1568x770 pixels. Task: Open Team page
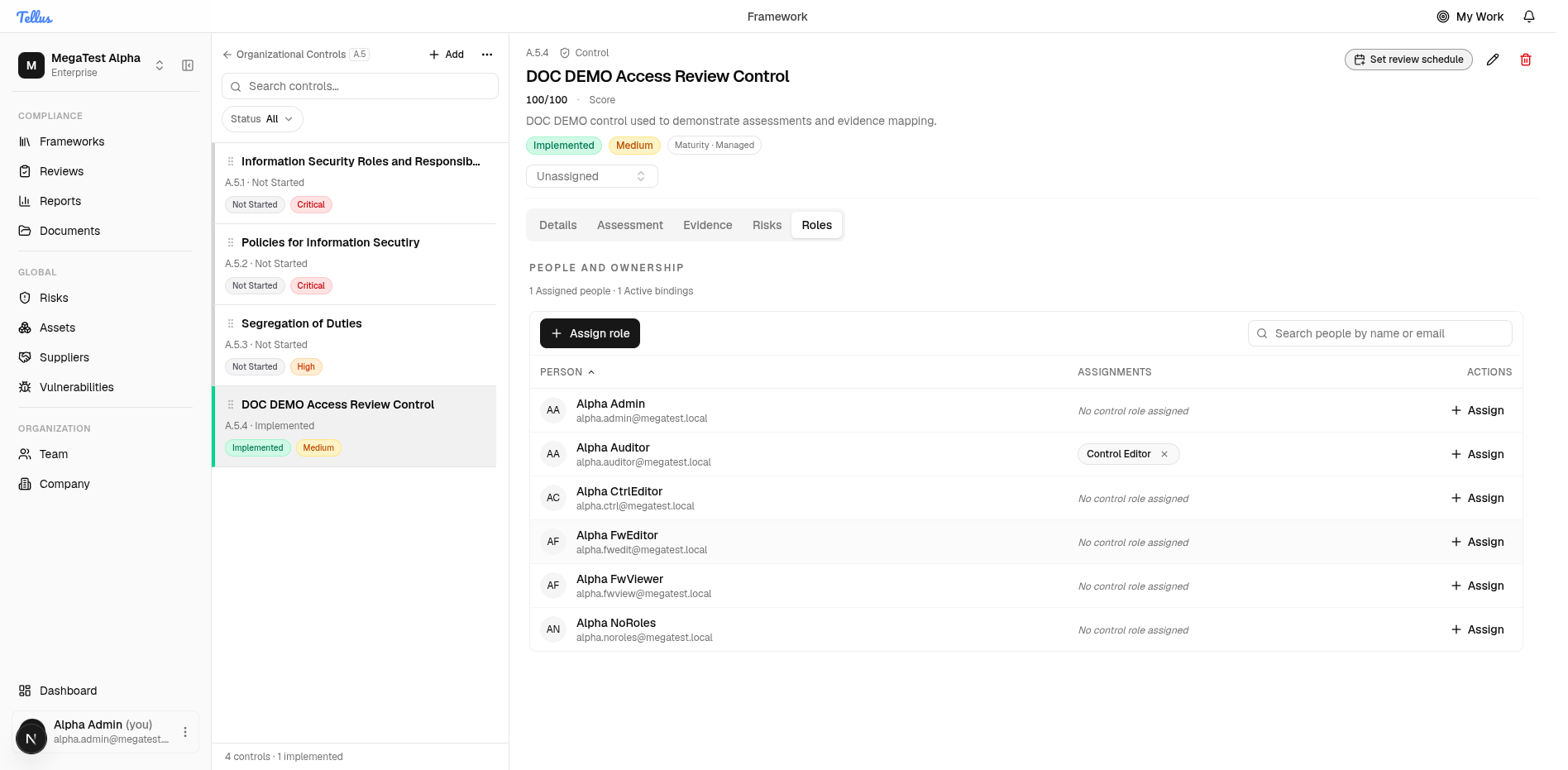[105, 454]
